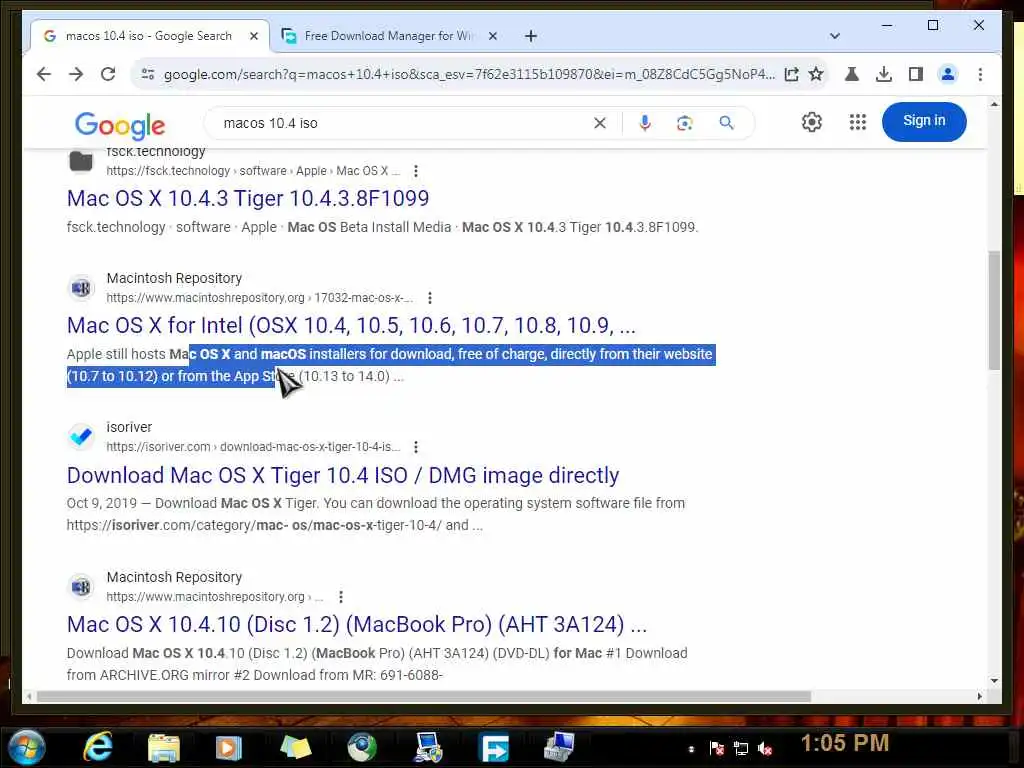
Task: Click volume icon in system tray
Action: pos(765,748)
